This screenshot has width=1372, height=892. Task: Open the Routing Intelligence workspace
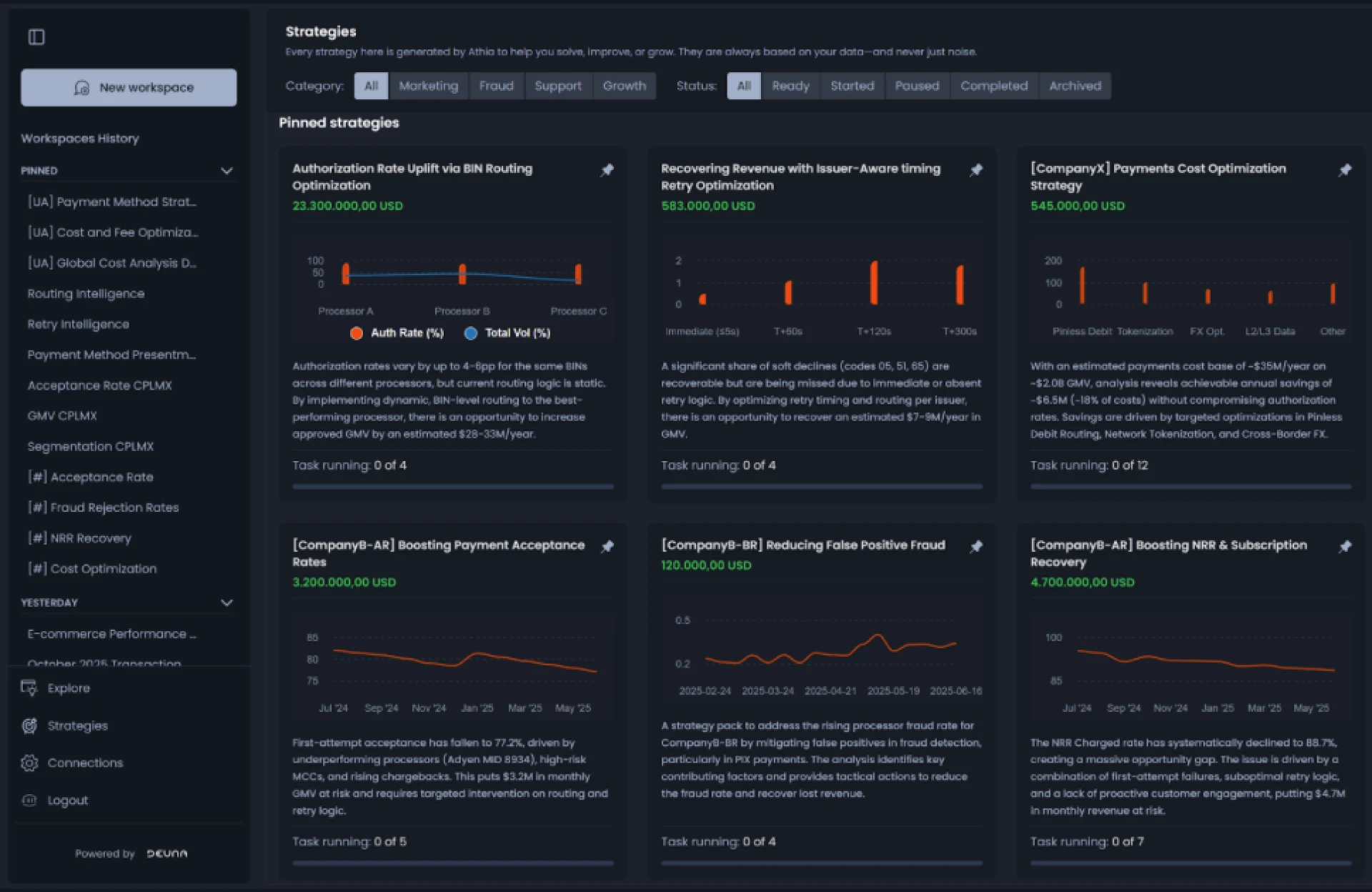point(86,294)
